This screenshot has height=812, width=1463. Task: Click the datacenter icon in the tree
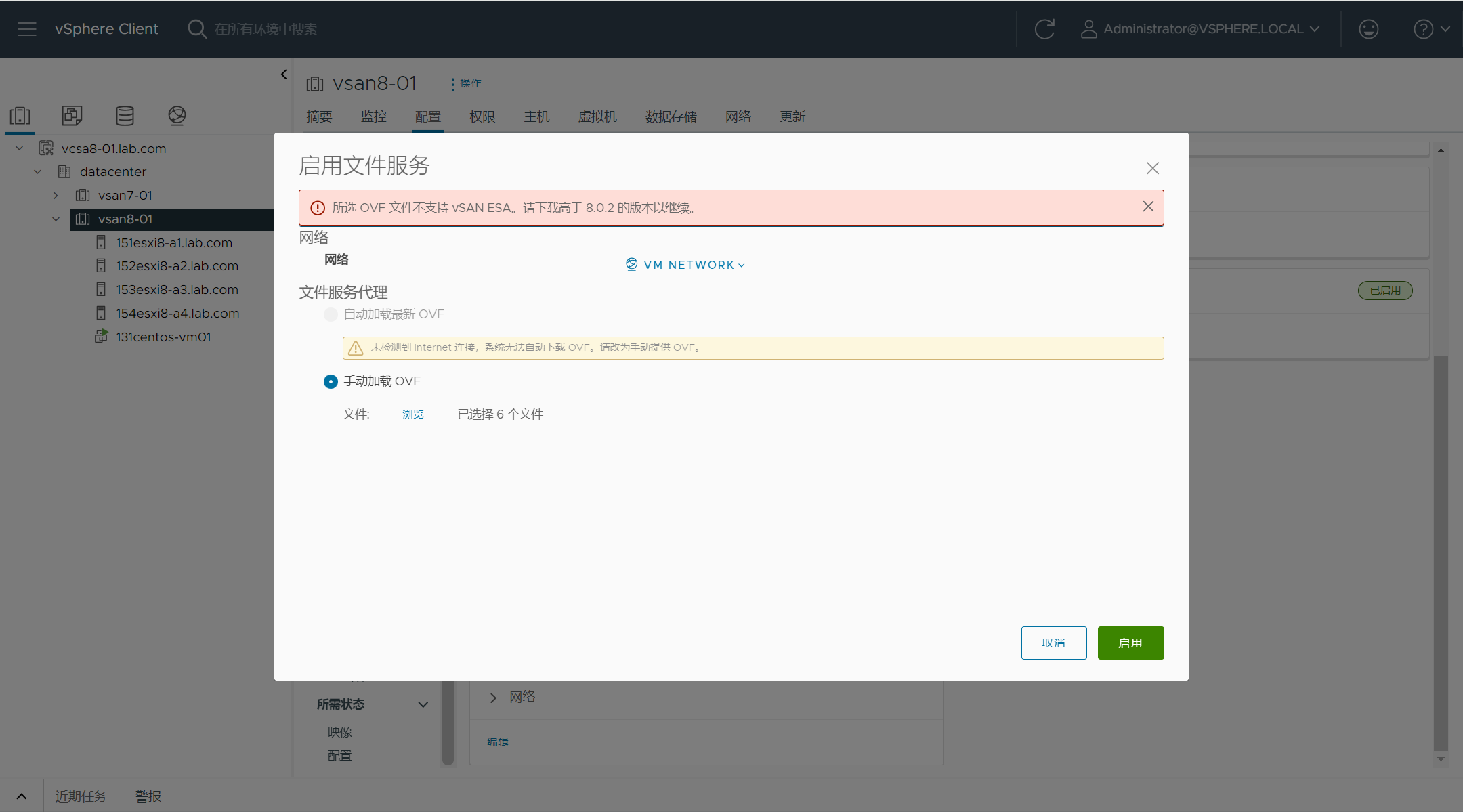point(64,171)
